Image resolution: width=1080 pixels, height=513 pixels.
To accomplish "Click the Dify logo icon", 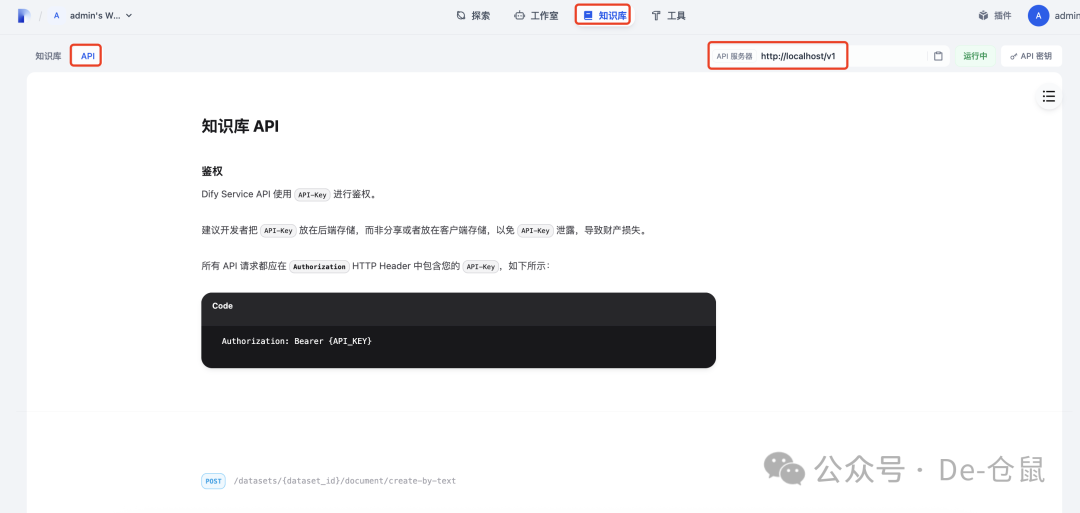I will [x=24, y=16].
